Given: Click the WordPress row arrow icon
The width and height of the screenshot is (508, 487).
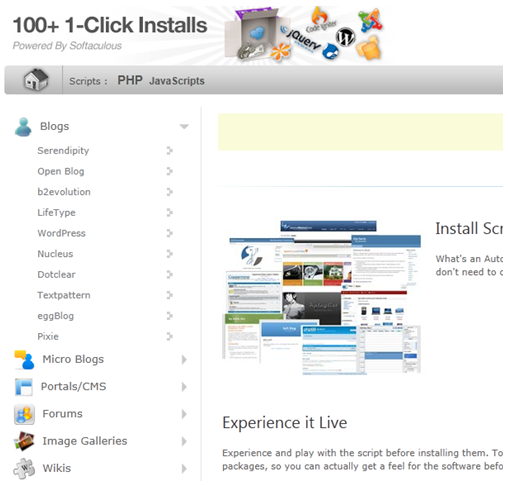Looking at the screenshot, I should [170, 233].
